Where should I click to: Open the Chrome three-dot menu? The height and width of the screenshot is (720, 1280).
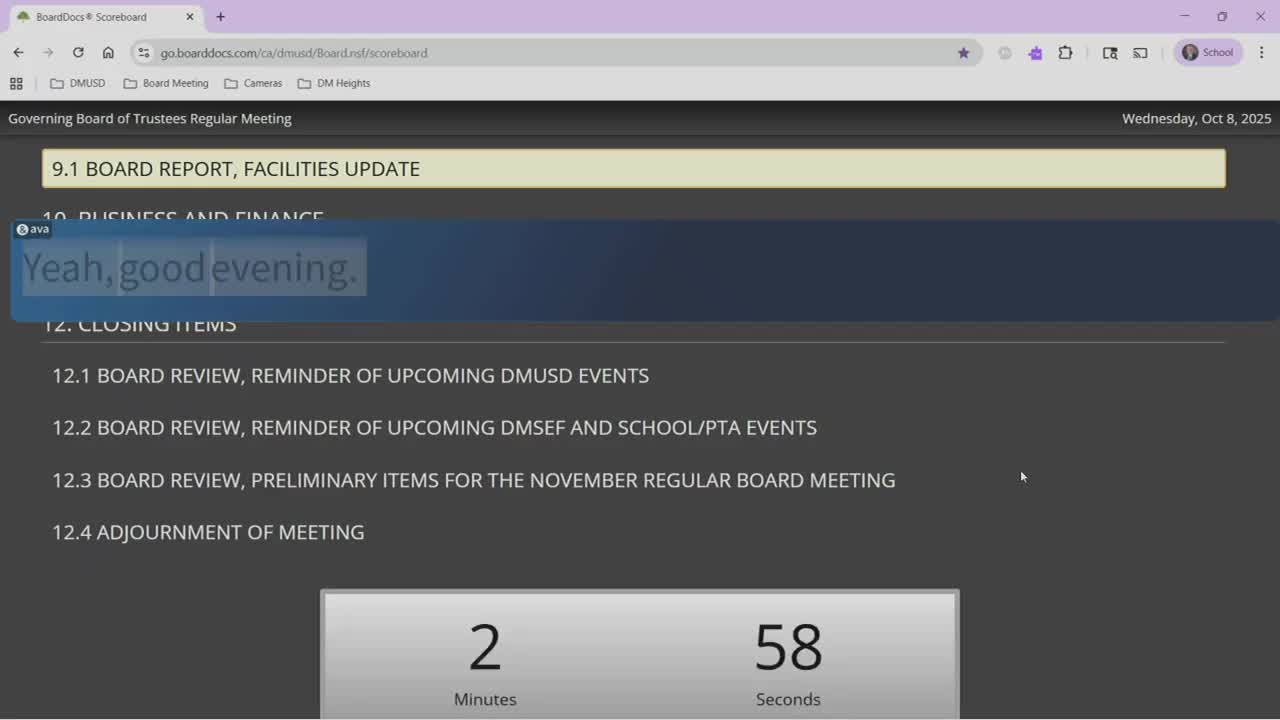point(1261,53)
